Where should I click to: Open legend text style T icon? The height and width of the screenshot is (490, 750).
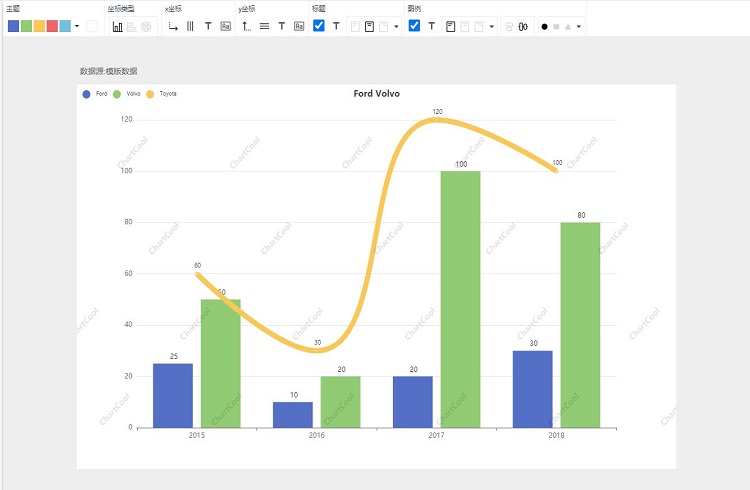click(x=431, y=26)
